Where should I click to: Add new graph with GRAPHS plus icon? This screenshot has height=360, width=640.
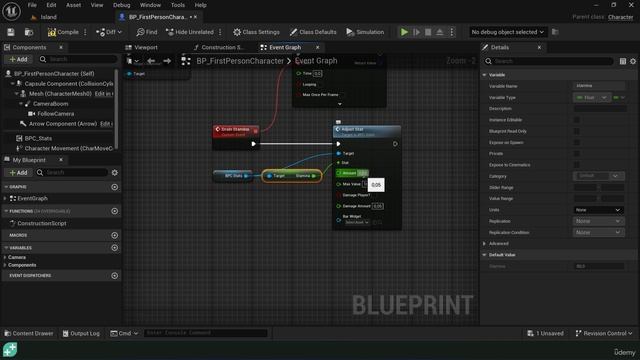pyautogui.click(x=115, y=187)
